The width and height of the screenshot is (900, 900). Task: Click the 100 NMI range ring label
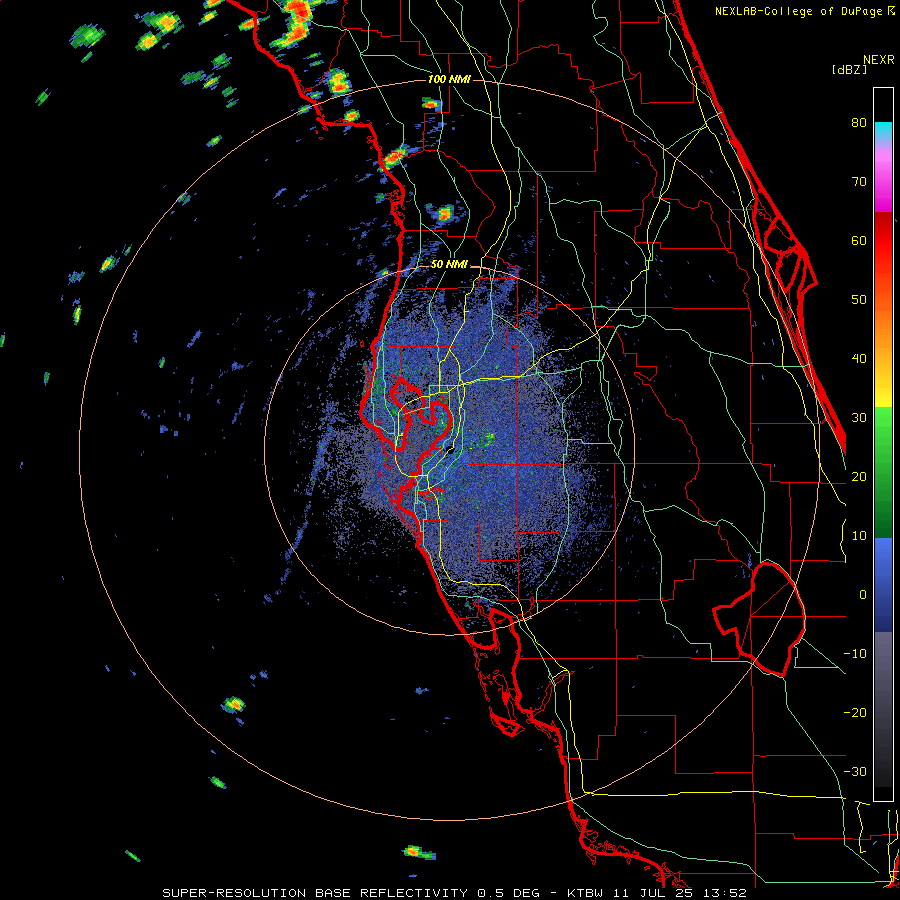[x=449, y=79]
